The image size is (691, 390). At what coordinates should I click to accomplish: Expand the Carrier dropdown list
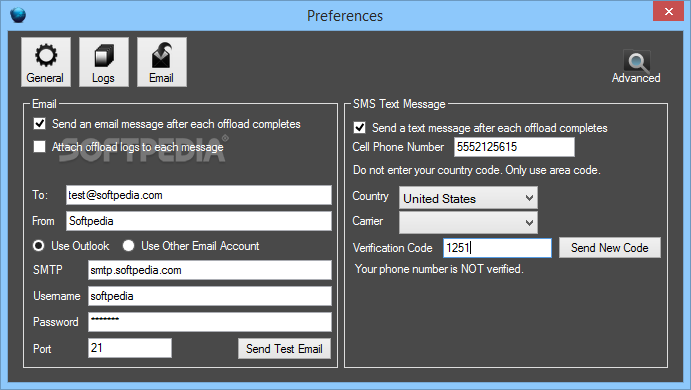pos(468,223)
